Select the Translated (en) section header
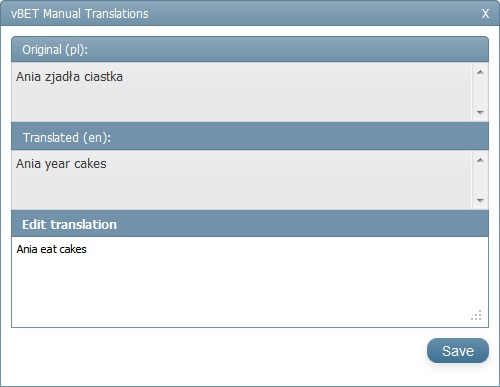This screenshot has width=500, height=387. click(x=250, y=137)
